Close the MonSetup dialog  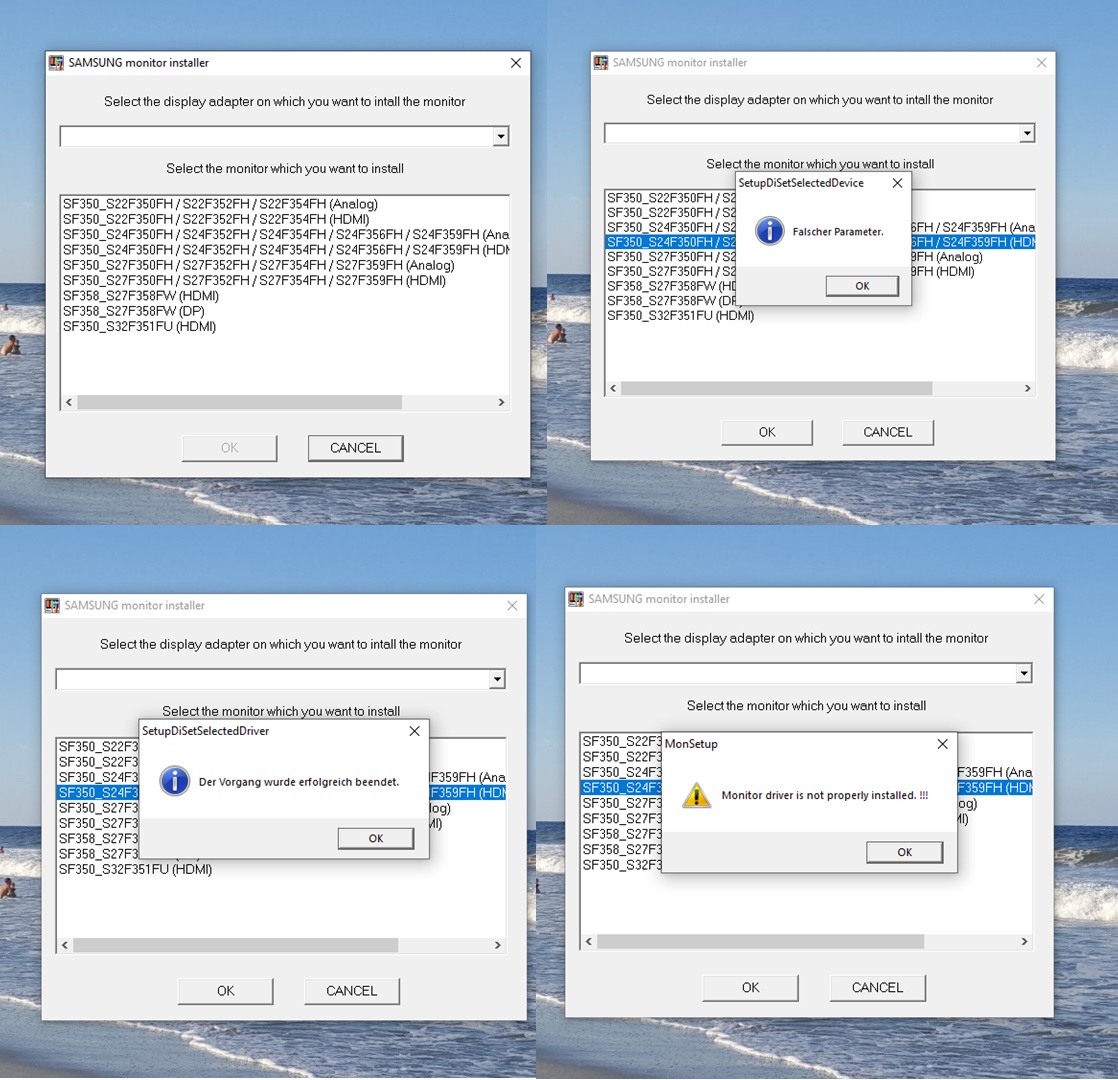(x=943, y=744)
